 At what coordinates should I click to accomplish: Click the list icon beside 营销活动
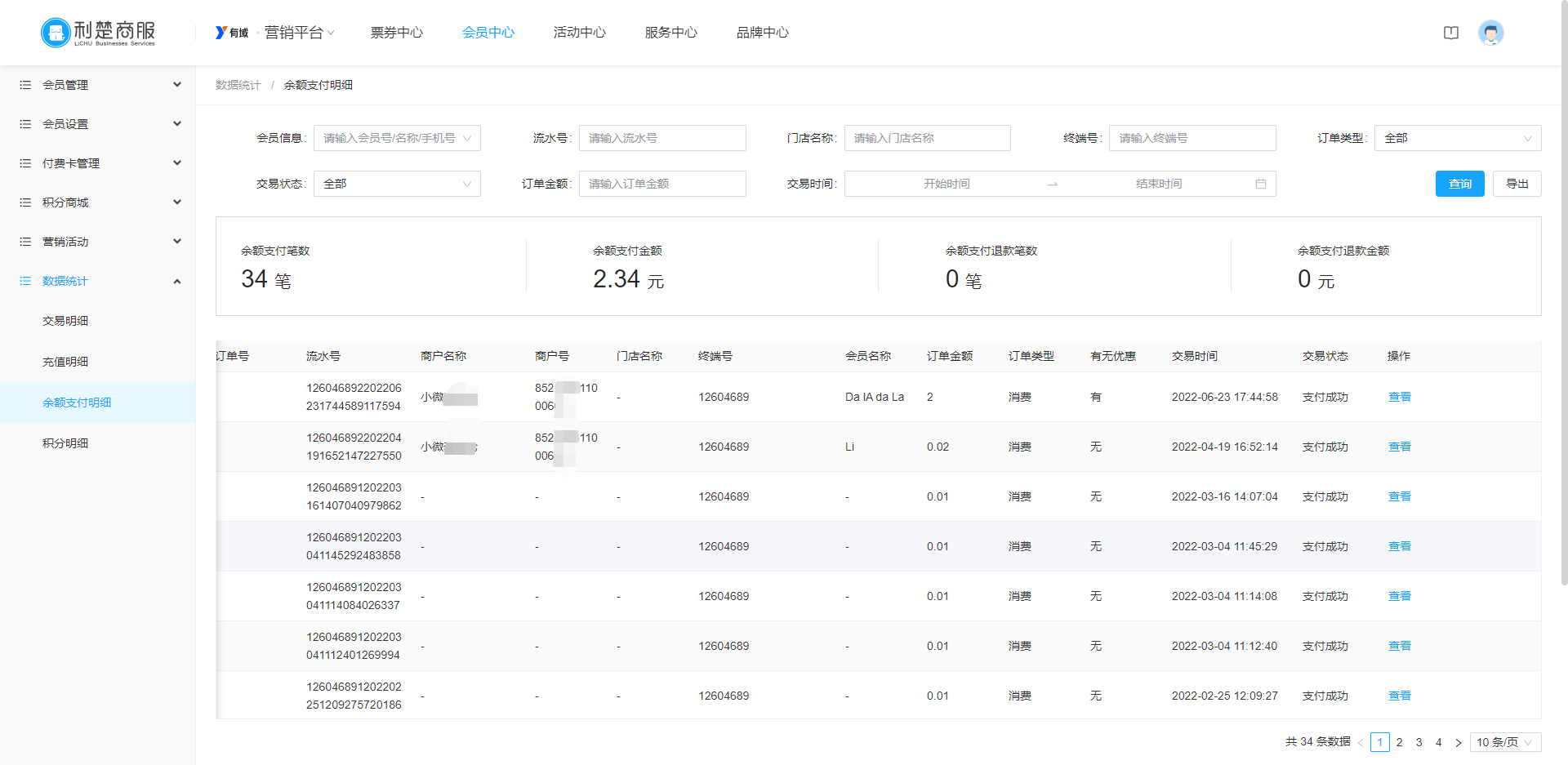pyautogui.click(x=25, y=242)
